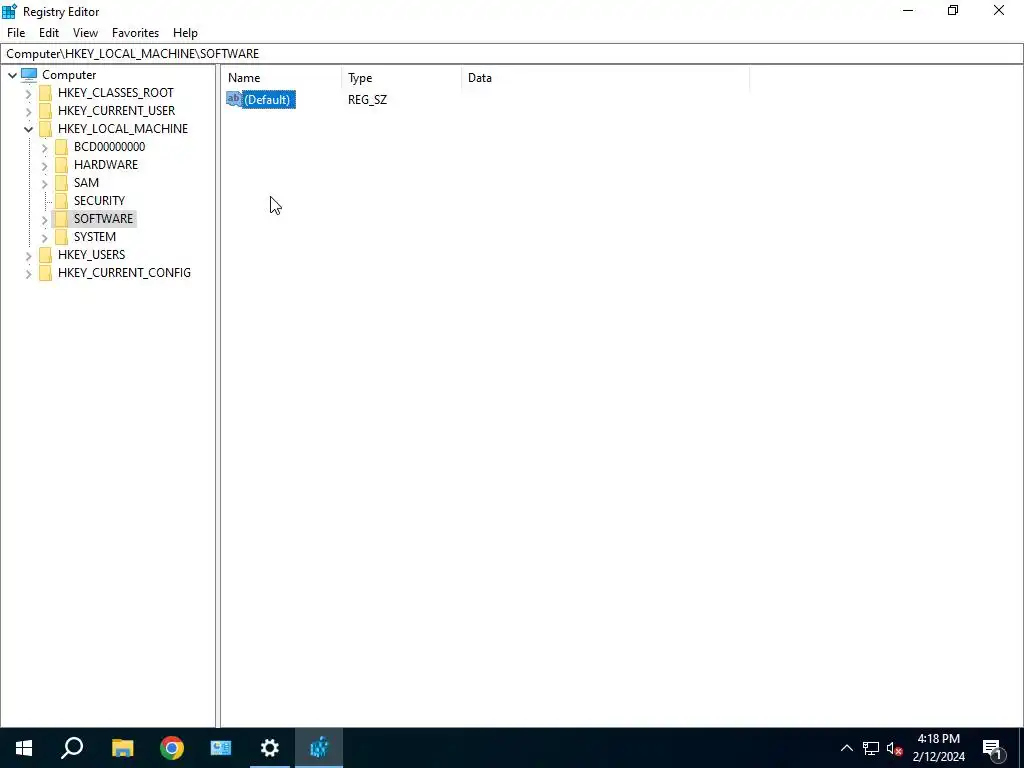Open the View menu

[x=85, y=33]
